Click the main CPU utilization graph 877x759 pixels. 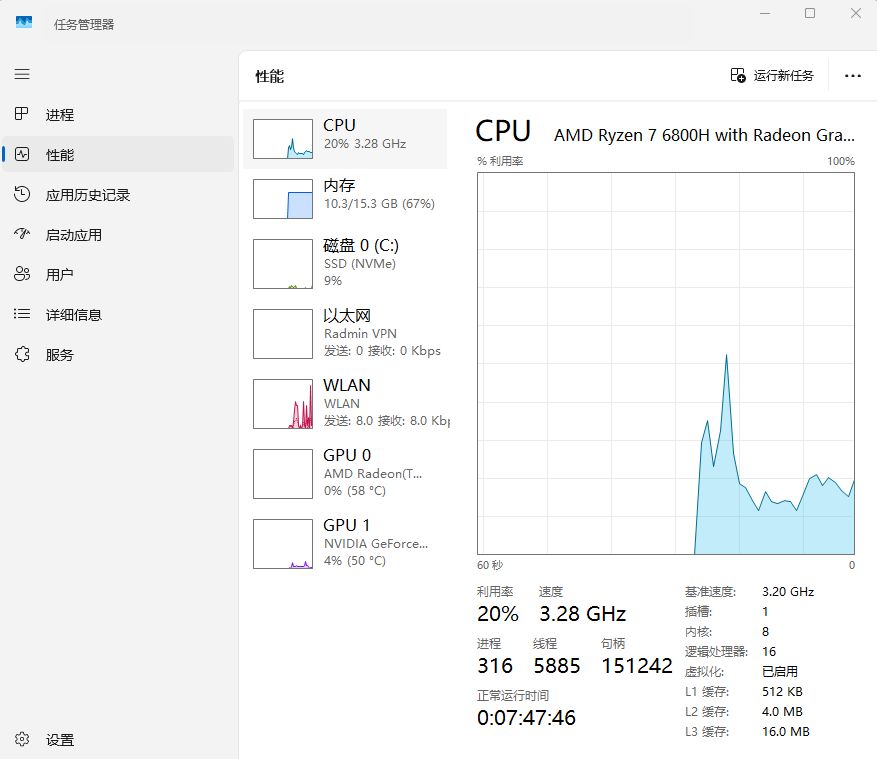(x=666, y=364)
